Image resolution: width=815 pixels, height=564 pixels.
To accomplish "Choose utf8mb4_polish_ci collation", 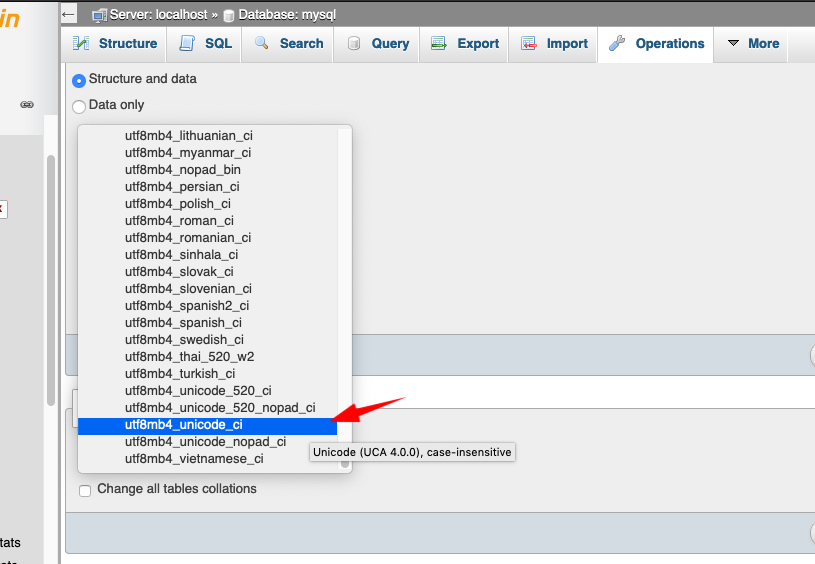I will pos(207,204).
